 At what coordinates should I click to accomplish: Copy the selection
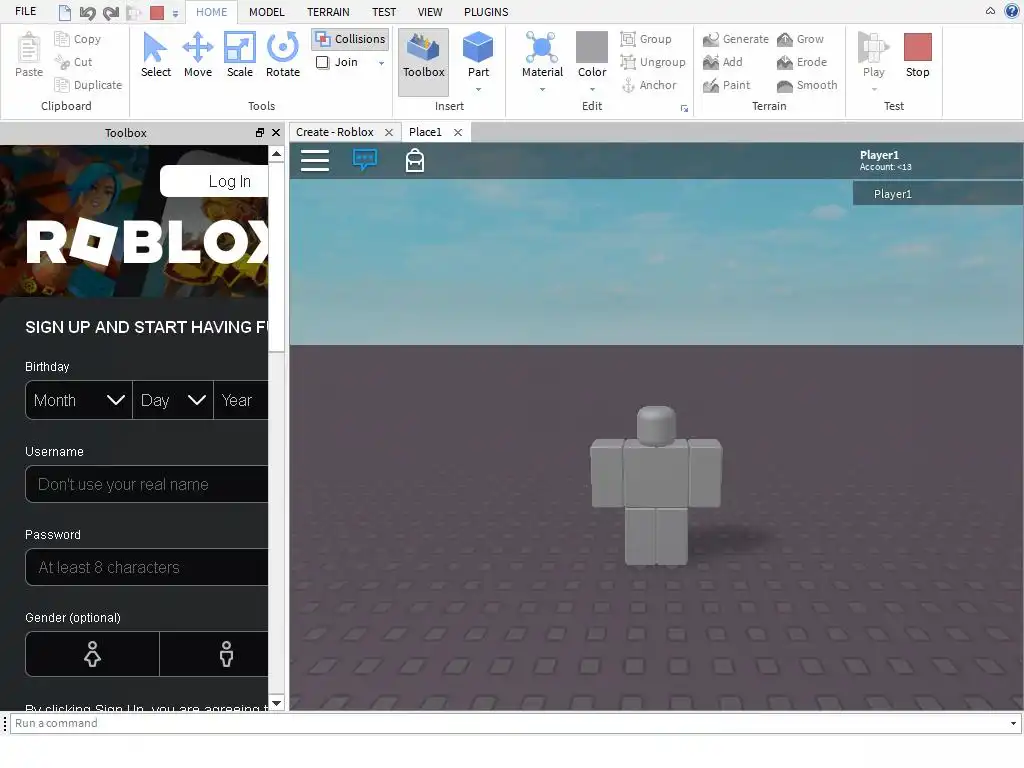(78, 39)
